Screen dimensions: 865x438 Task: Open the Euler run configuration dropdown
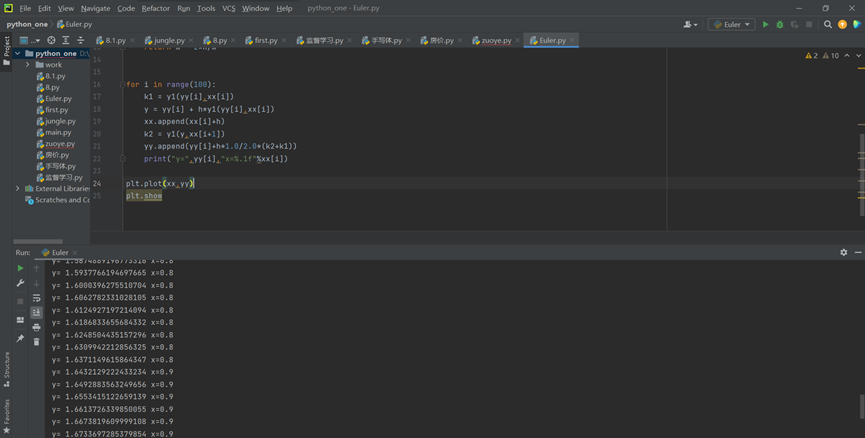coord(731,24)
